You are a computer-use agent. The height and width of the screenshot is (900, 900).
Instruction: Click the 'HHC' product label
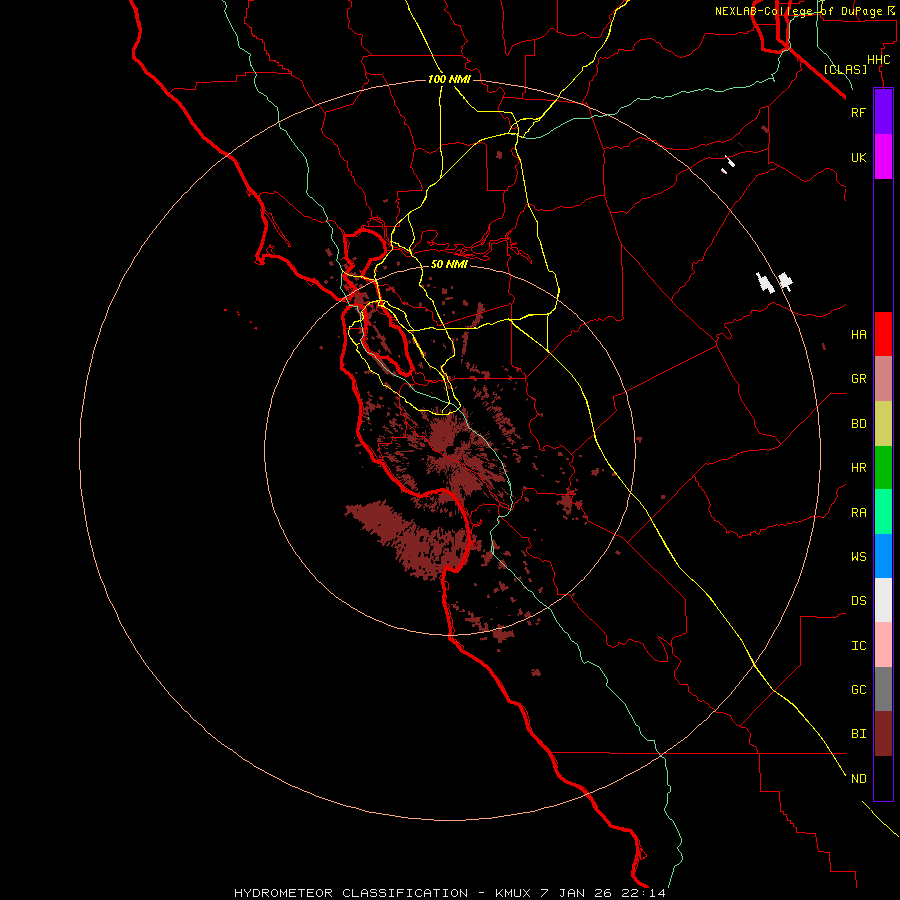tap(878, 60)
